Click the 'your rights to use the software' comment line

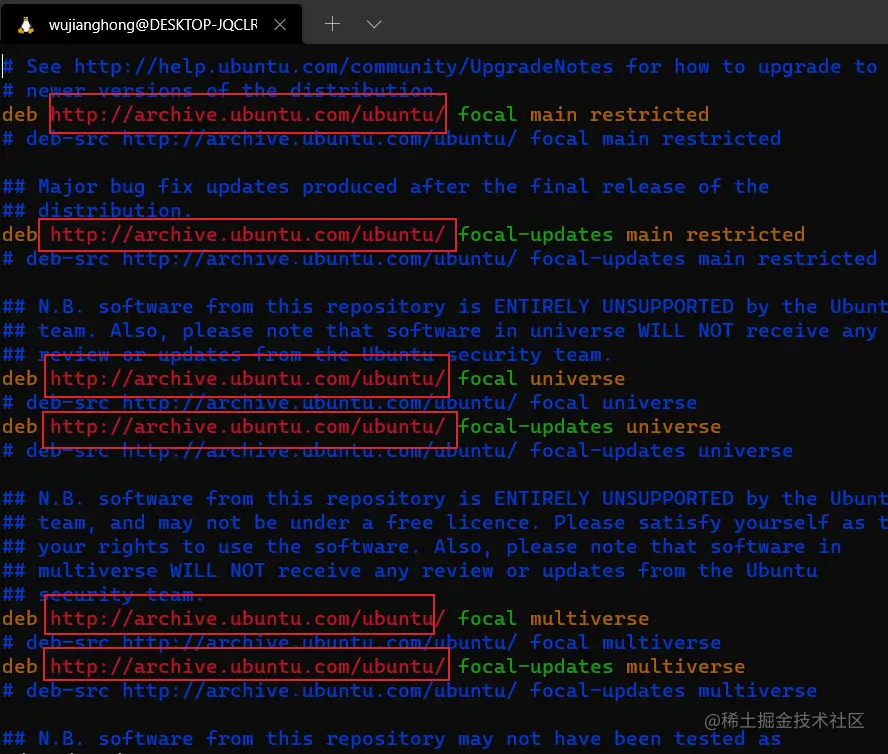point(422,547)
